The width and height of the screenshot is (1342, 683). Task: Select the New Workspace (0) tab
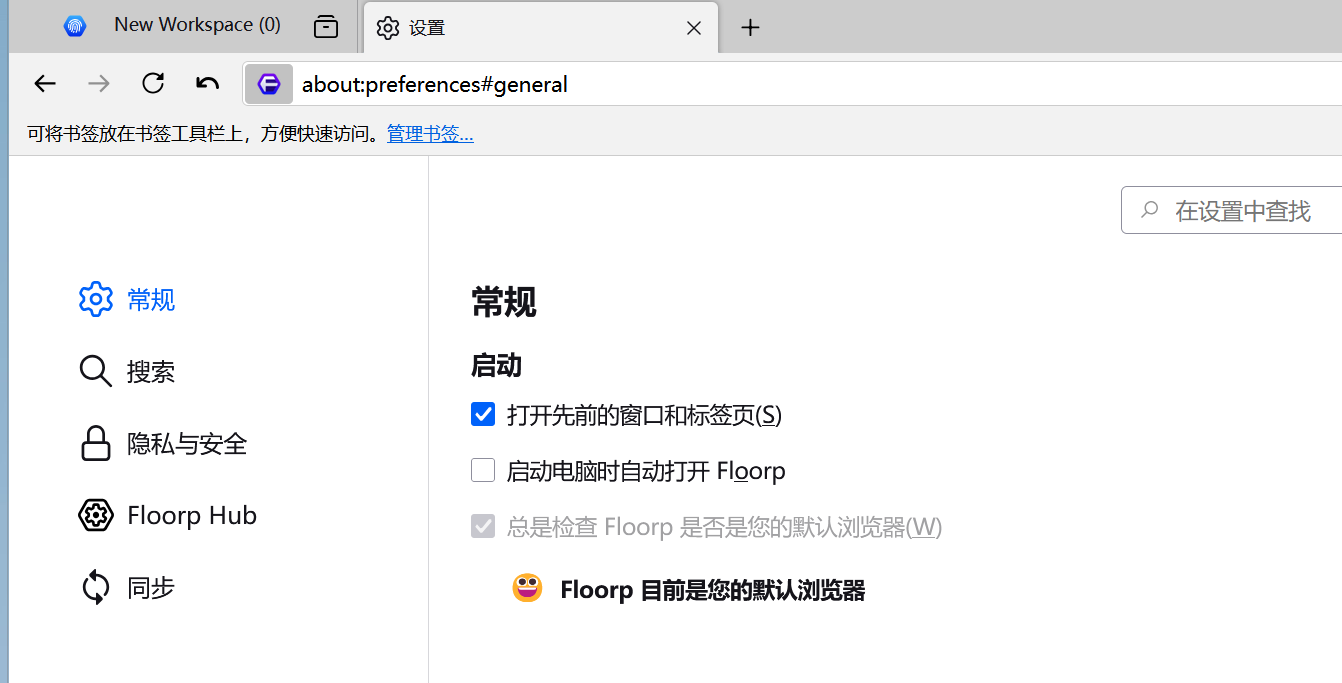click(197, 25)
